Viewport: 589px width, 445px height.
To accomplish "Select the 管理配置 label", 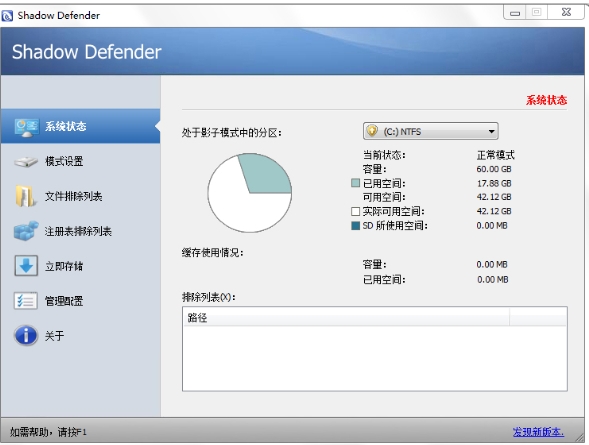I will tap(64, 301).
